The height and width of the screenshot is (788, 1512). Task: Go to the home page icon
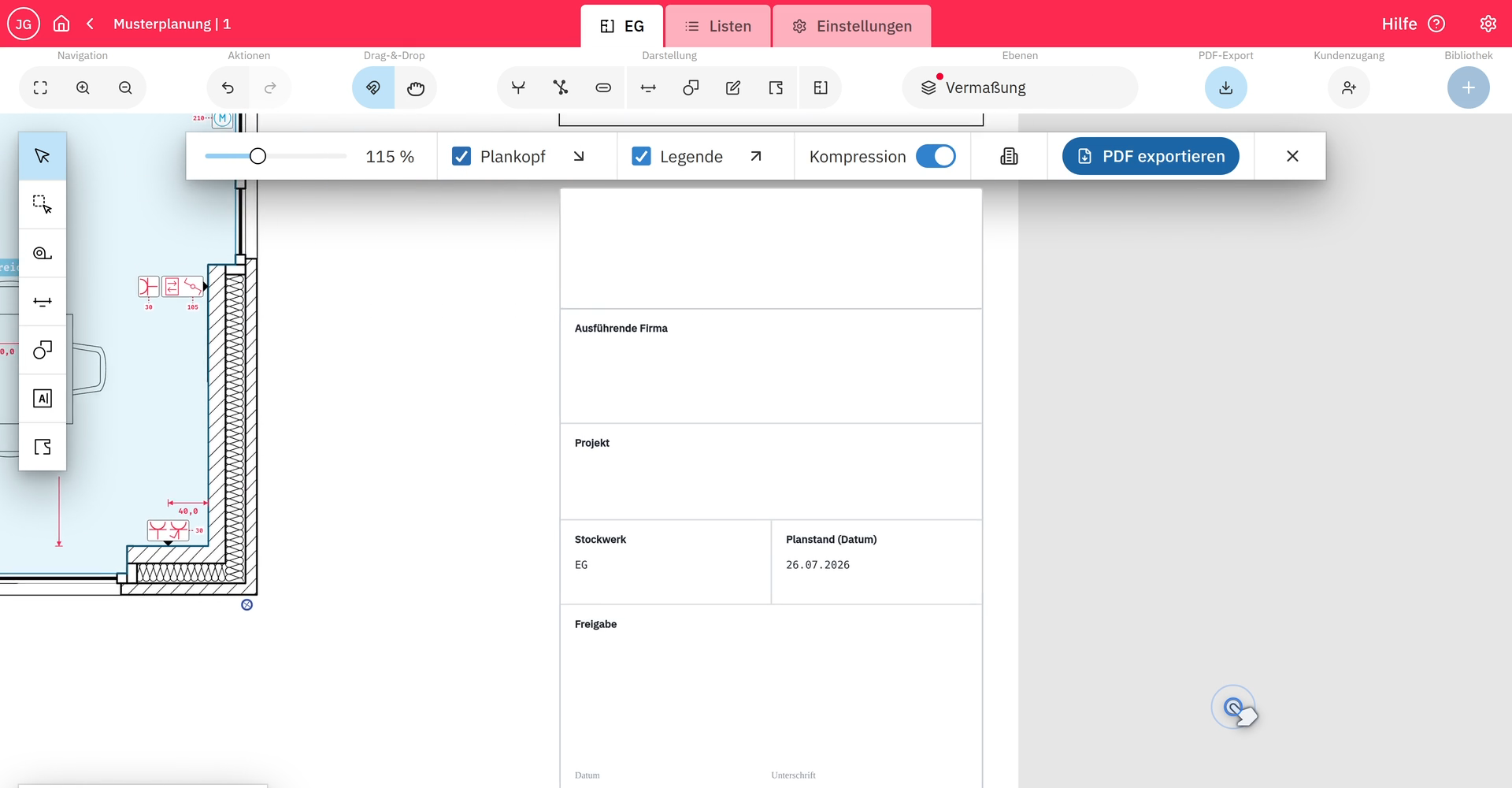(61, 24)
